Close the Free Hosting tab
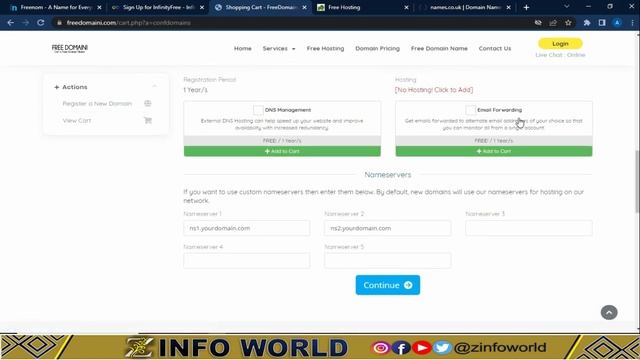The width and height of the screenshot is (640, 360). pos(406,7)
